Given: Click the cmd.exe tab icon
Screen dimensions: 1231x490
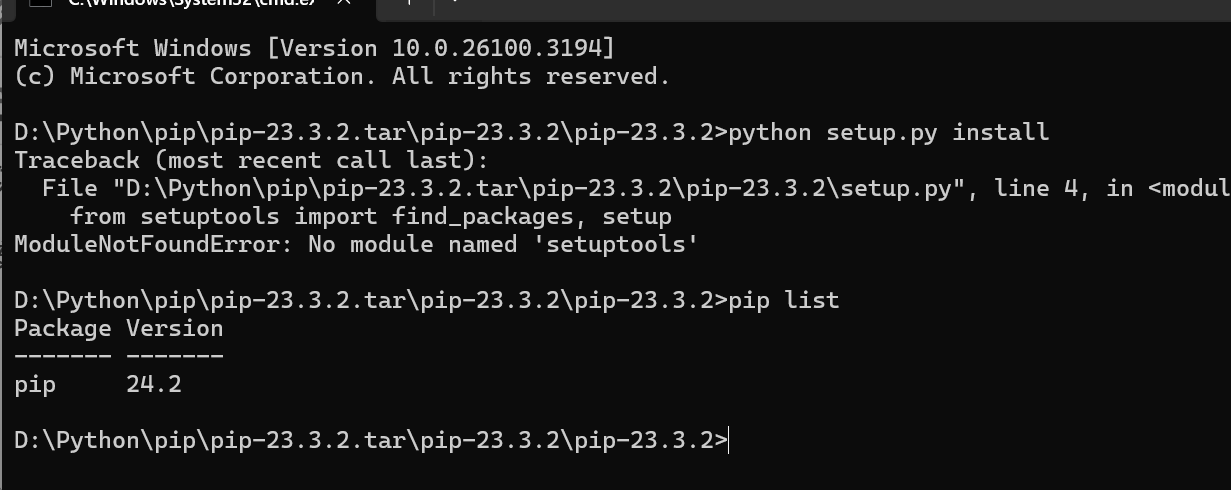Looking at the screenshot, I should click(x=39, y=2).
